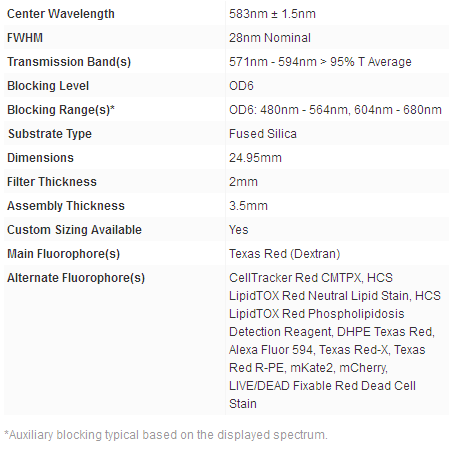Select the OD6: 480nm - 564nm range text

289,110
